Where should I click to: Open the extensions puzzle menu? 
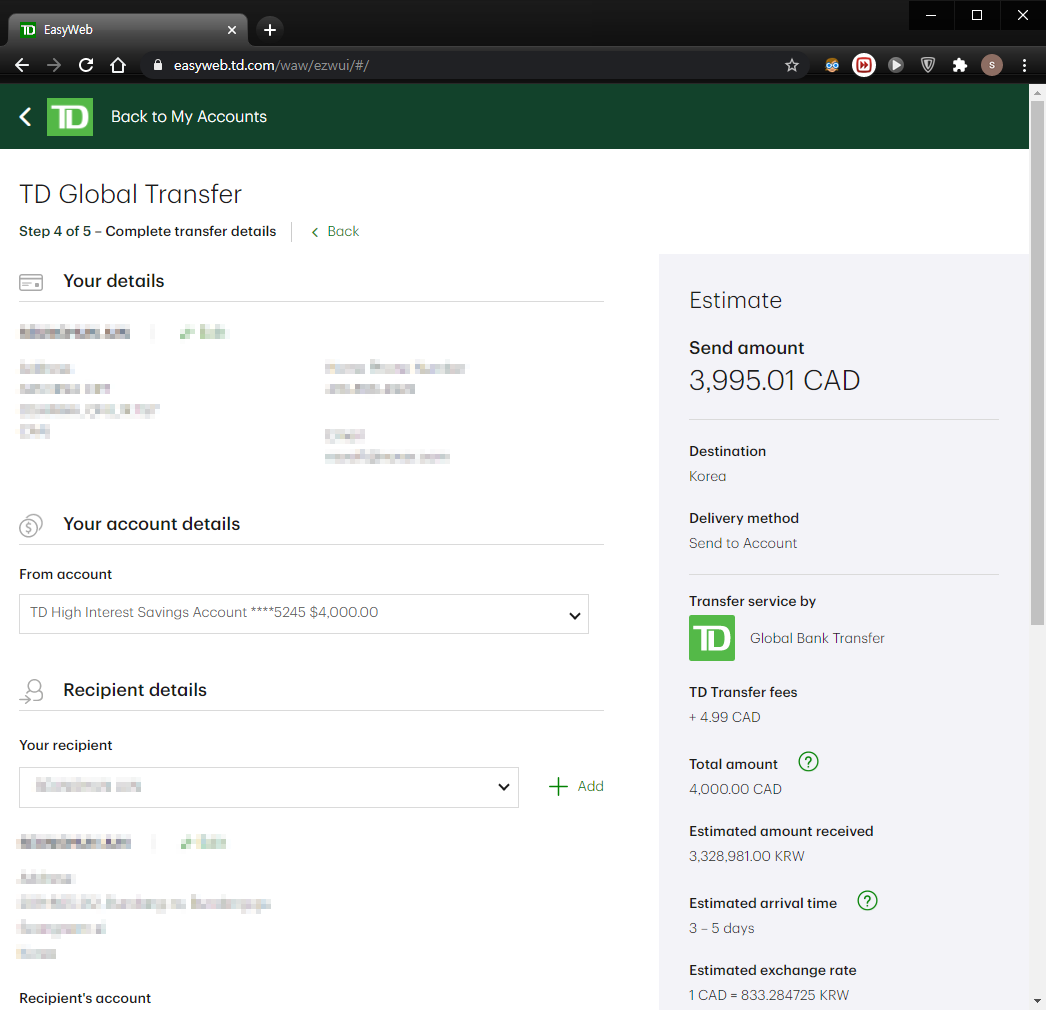pyautogui.click(x=960, y=65)
